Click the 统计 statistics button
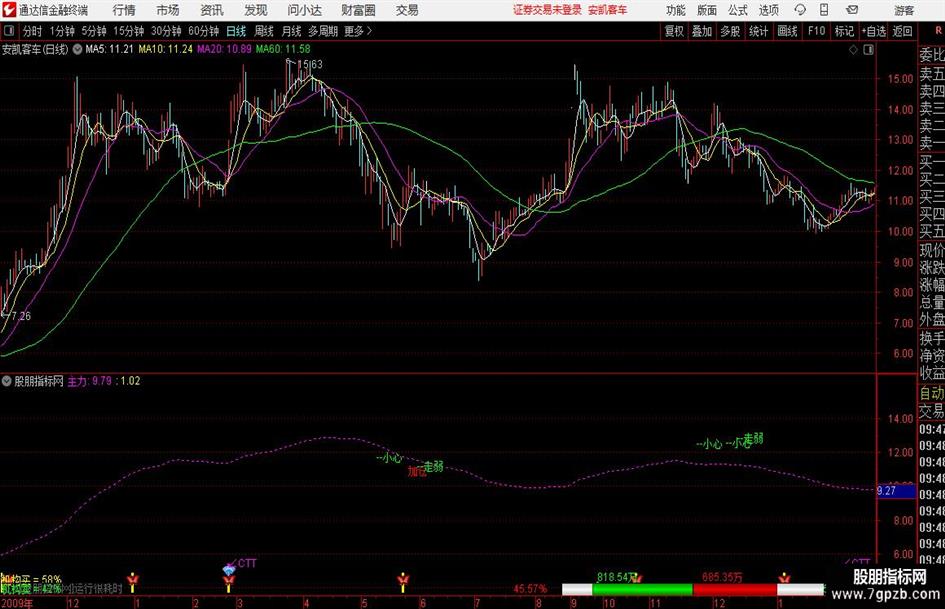Image resolution: width=945 pixels, height=609 pixels. click(758, 31)
